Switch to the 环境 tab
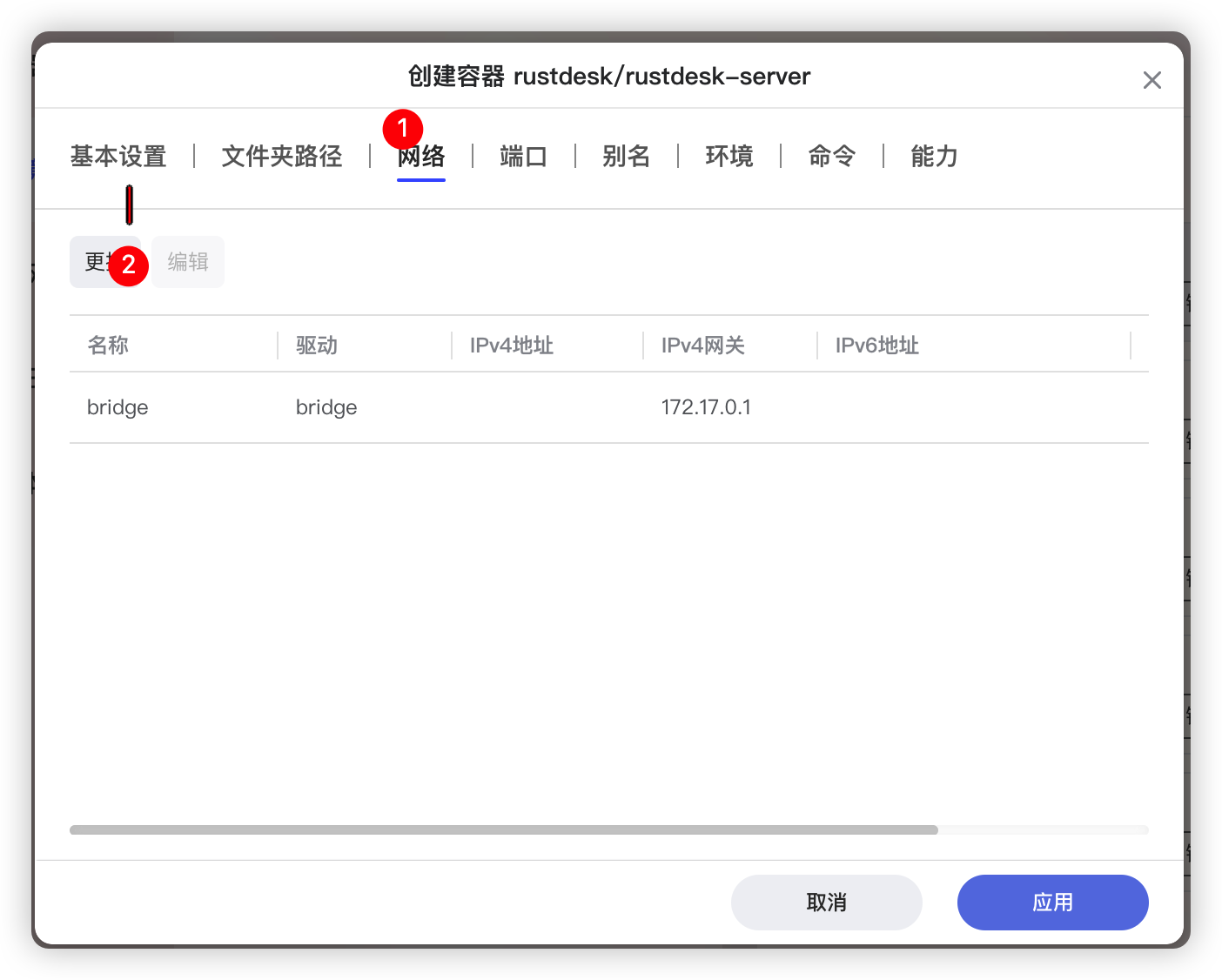The width and height of the screenshot is (1222, 980). (x=728, y=157)
